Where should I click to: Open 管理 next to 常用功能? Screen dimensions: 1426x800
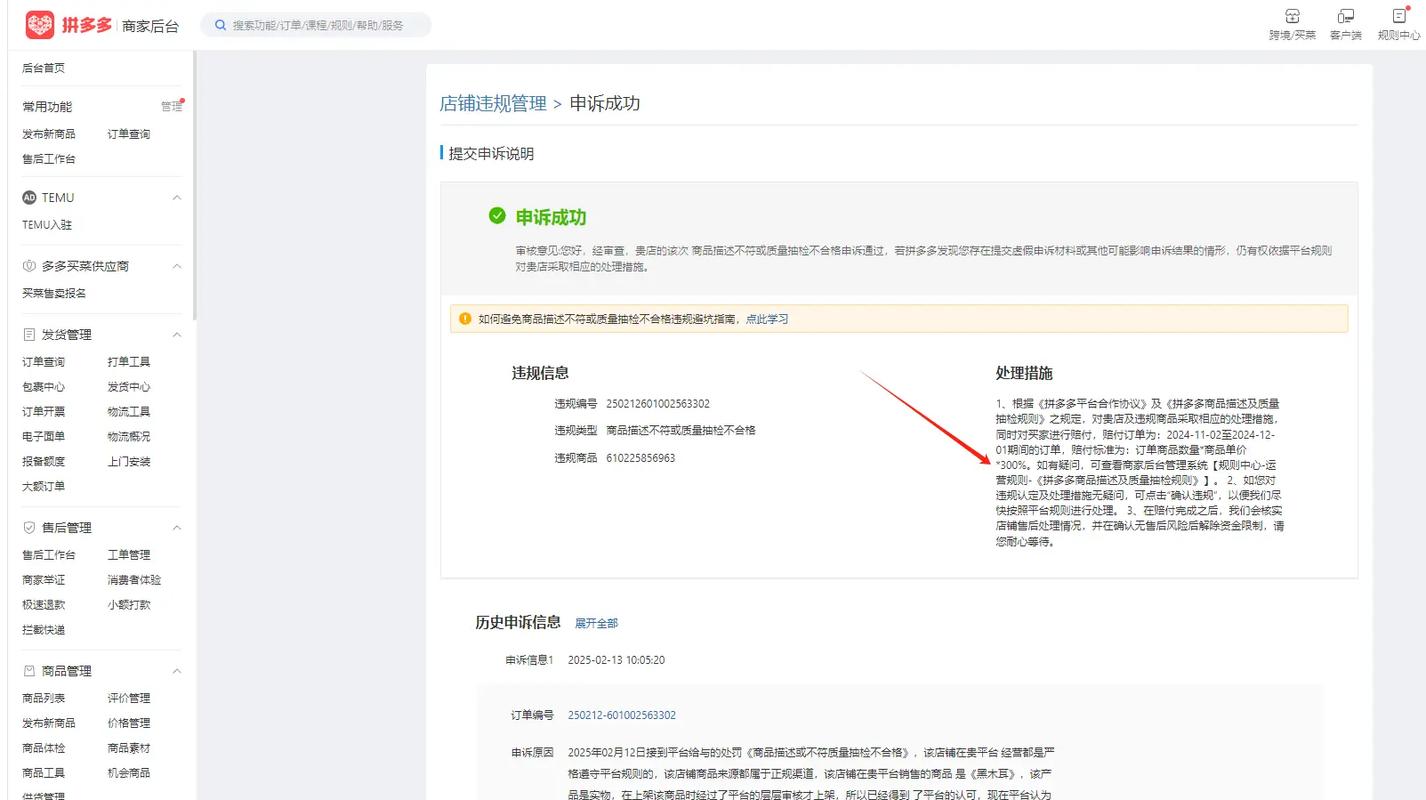(171, 106)
